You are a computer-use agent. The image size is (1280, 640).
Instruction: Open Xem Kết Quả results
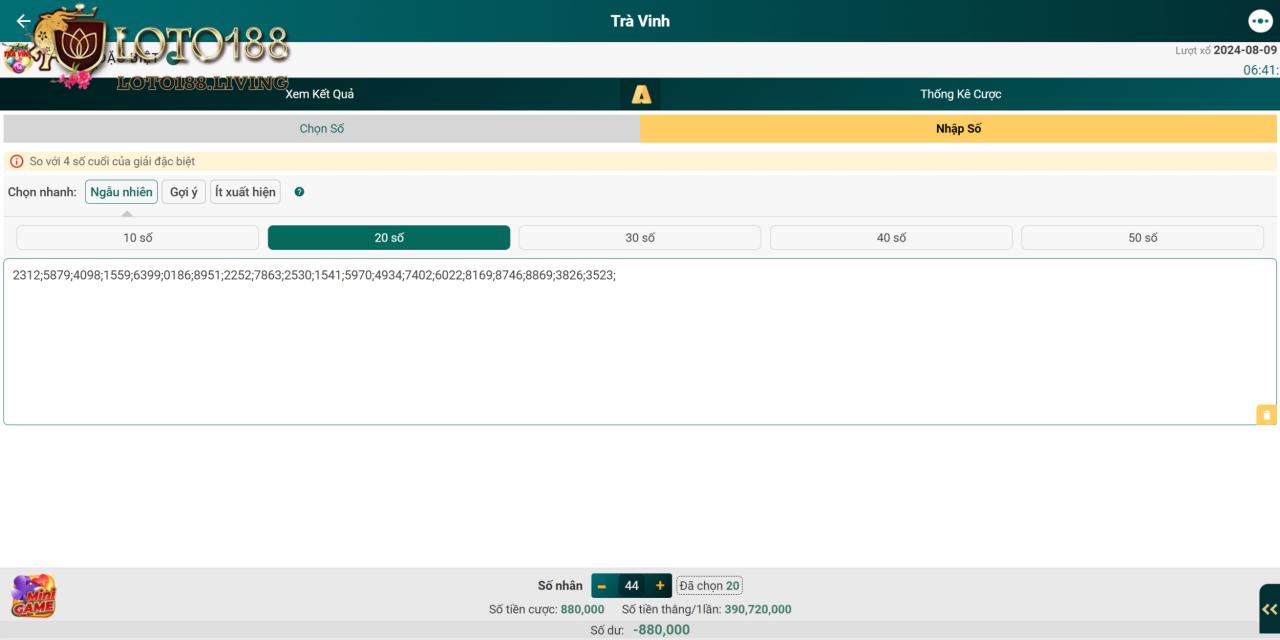click(x=320, y=94)
